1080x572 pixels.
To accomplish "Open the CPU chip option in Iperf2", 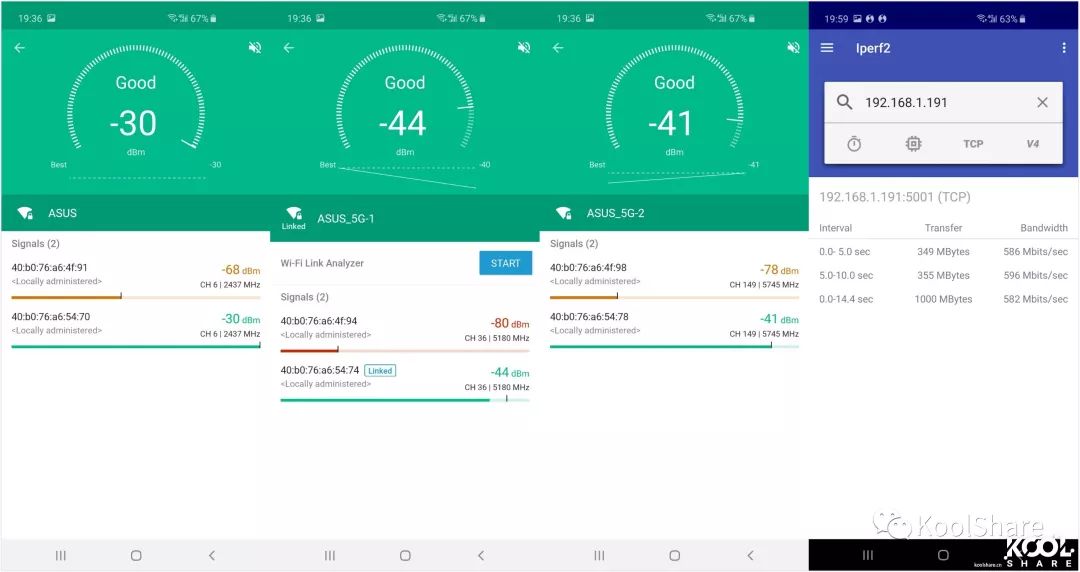I will (913, 144).
